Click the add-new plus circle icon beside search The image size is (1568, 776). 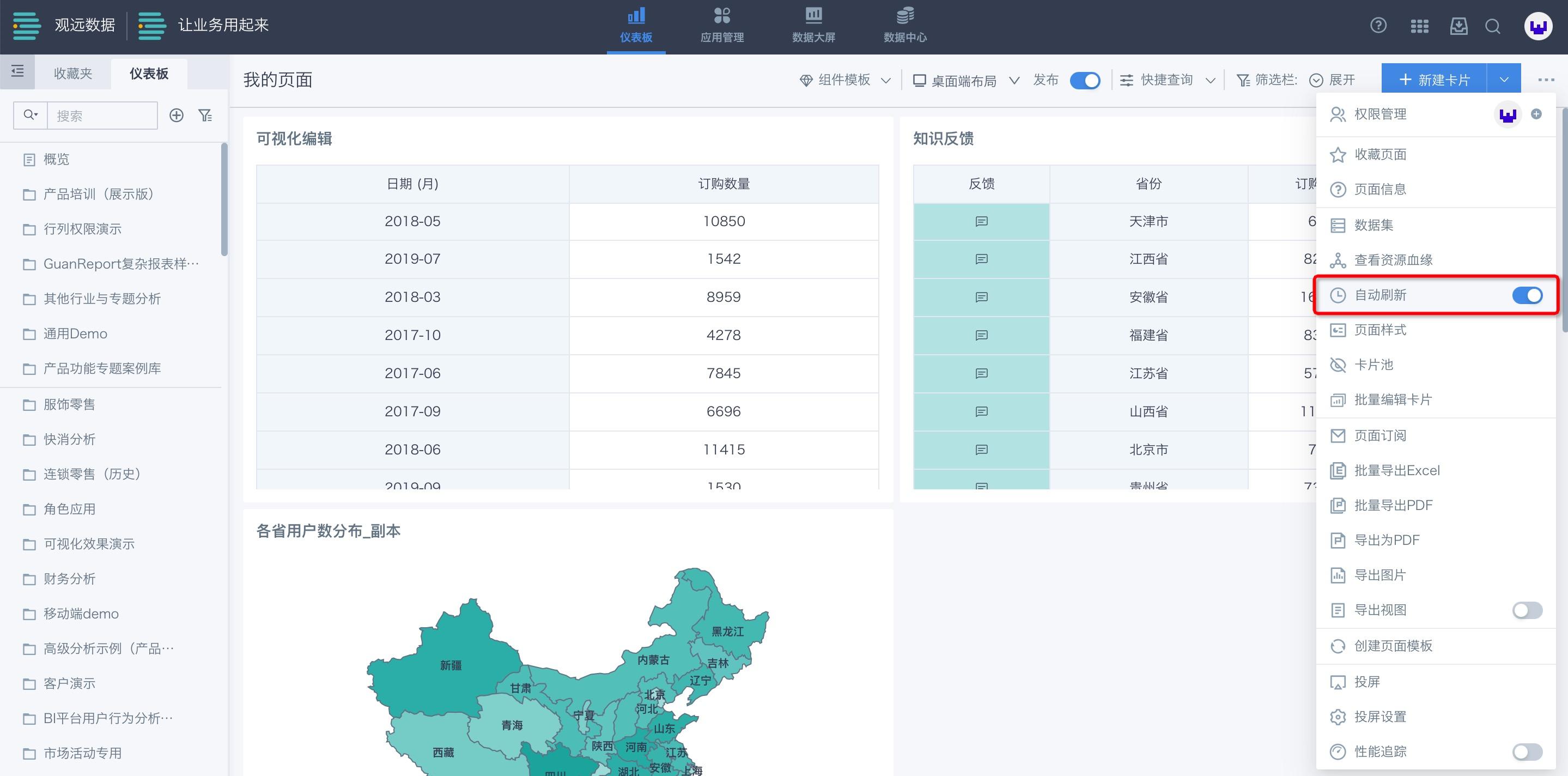coord(177,115)
